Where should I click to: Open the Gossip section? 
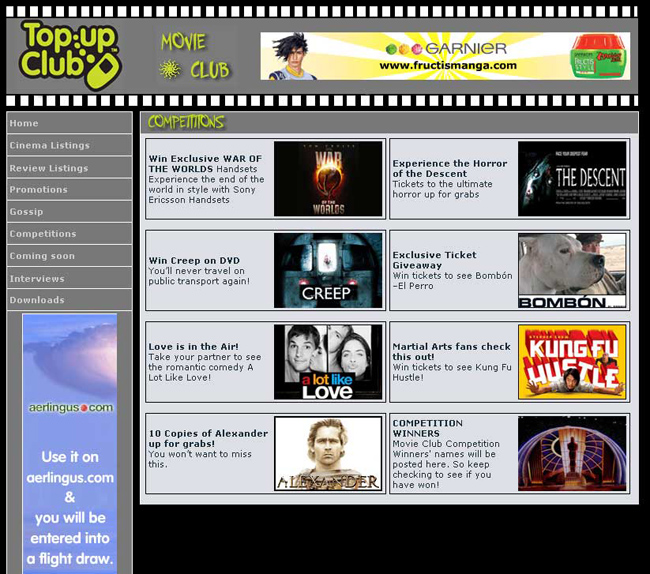pyautogui.click(x=69, y=212)
